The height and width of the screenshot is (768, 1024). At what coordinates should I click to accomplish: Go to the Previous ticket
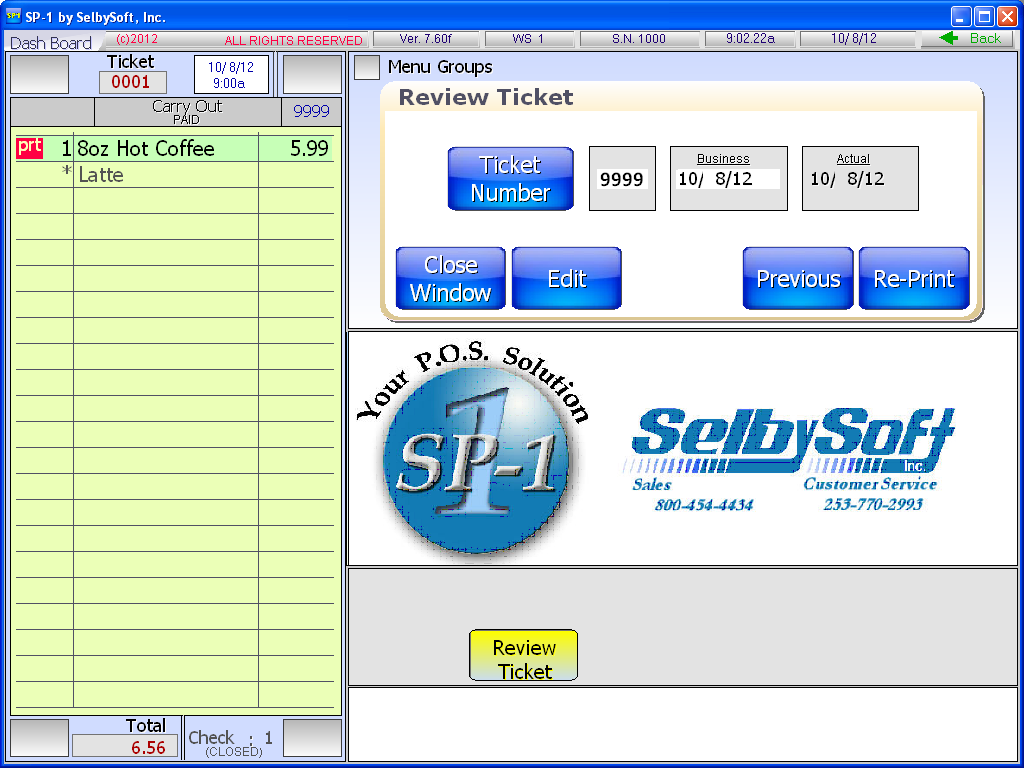(x=798, y=278)
